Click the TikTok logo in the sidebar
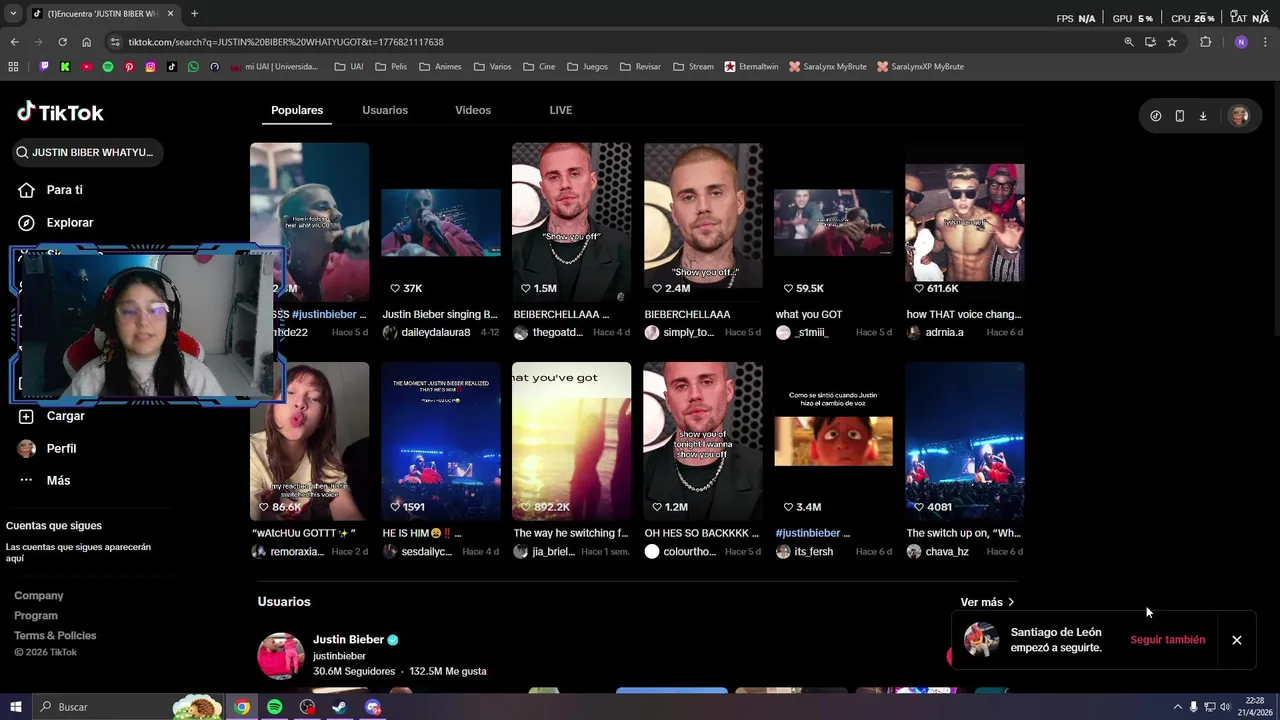The image size is (1280, 720). (x=60, y=112)
